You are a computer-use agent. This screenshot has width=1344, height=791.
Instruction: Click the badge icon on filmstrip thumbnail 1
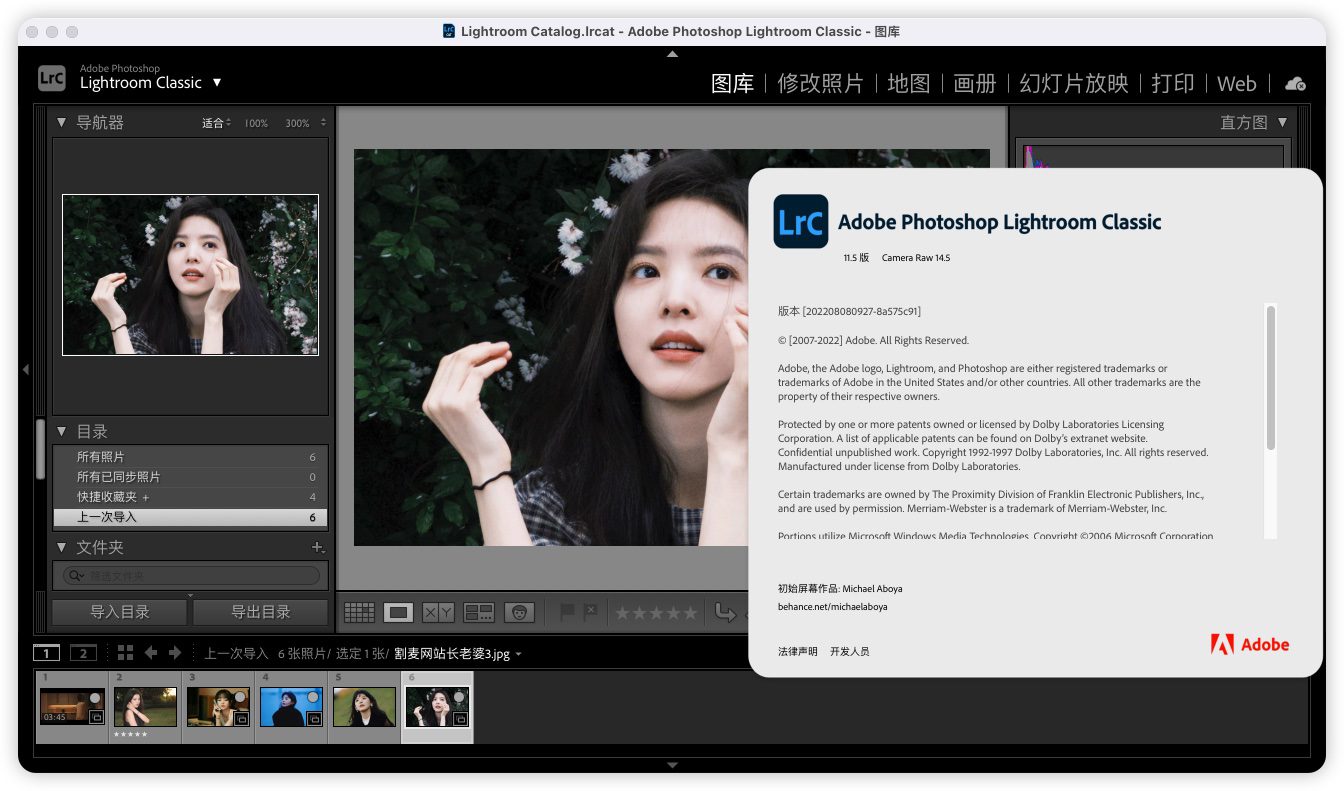coord(96,718)
